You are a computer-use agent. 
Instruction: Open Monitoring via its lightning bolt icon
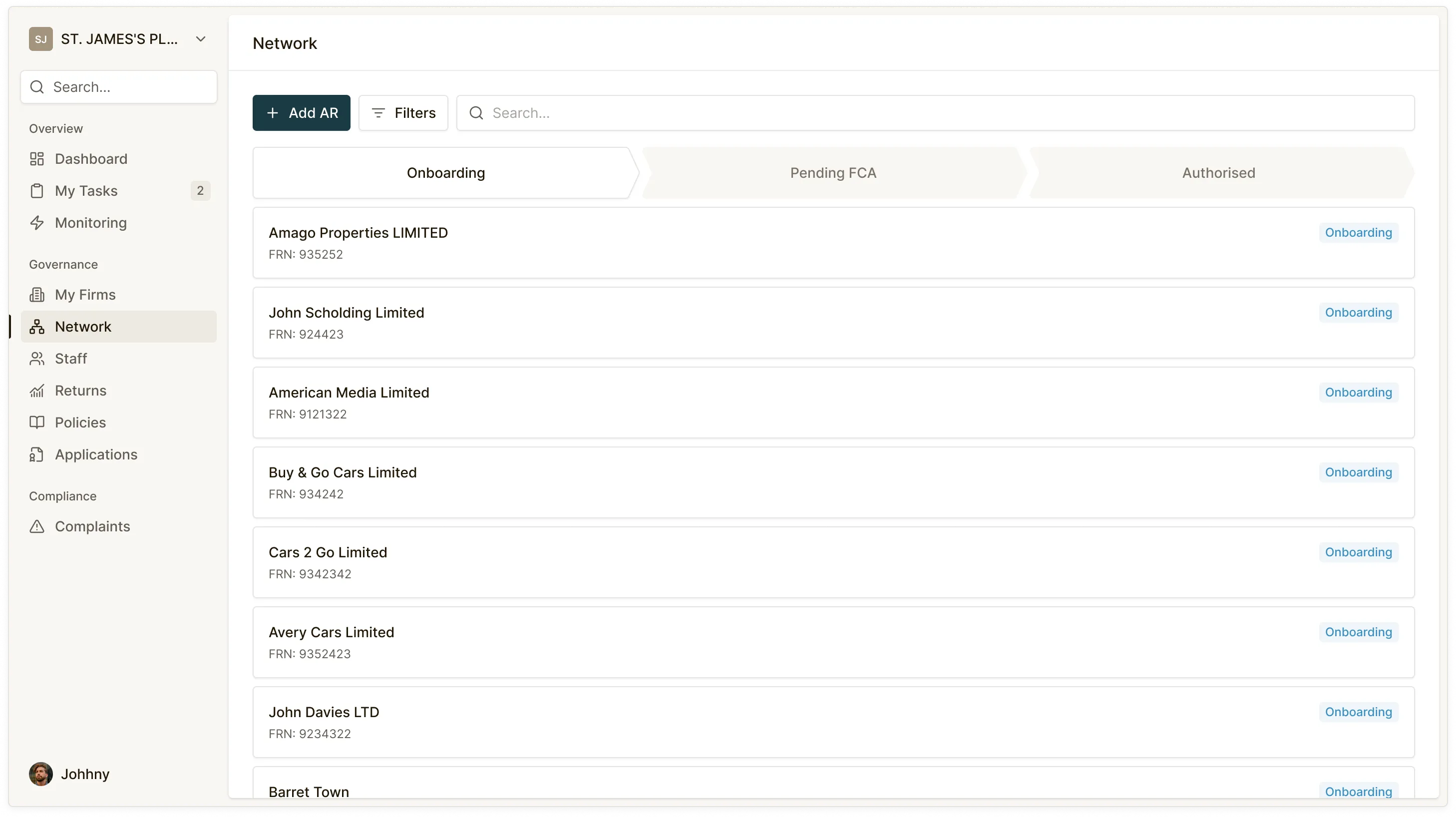37,223
